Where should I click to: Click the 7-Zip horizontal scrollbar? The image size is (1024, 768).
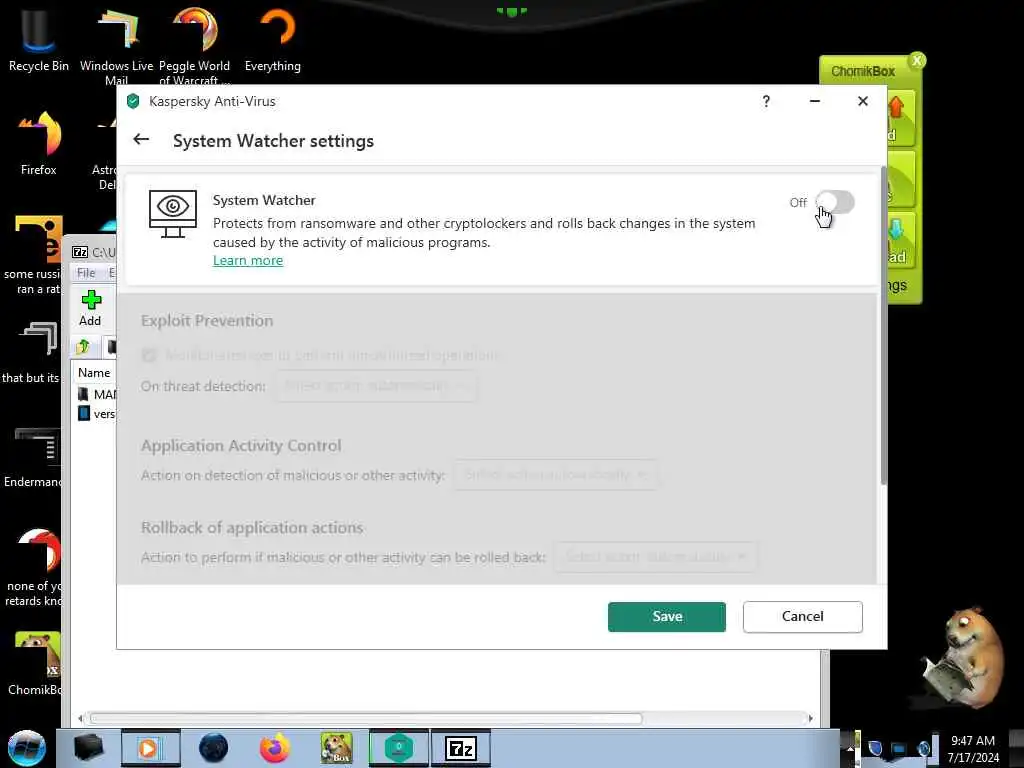pyautogui.click(x=366, y=718)
